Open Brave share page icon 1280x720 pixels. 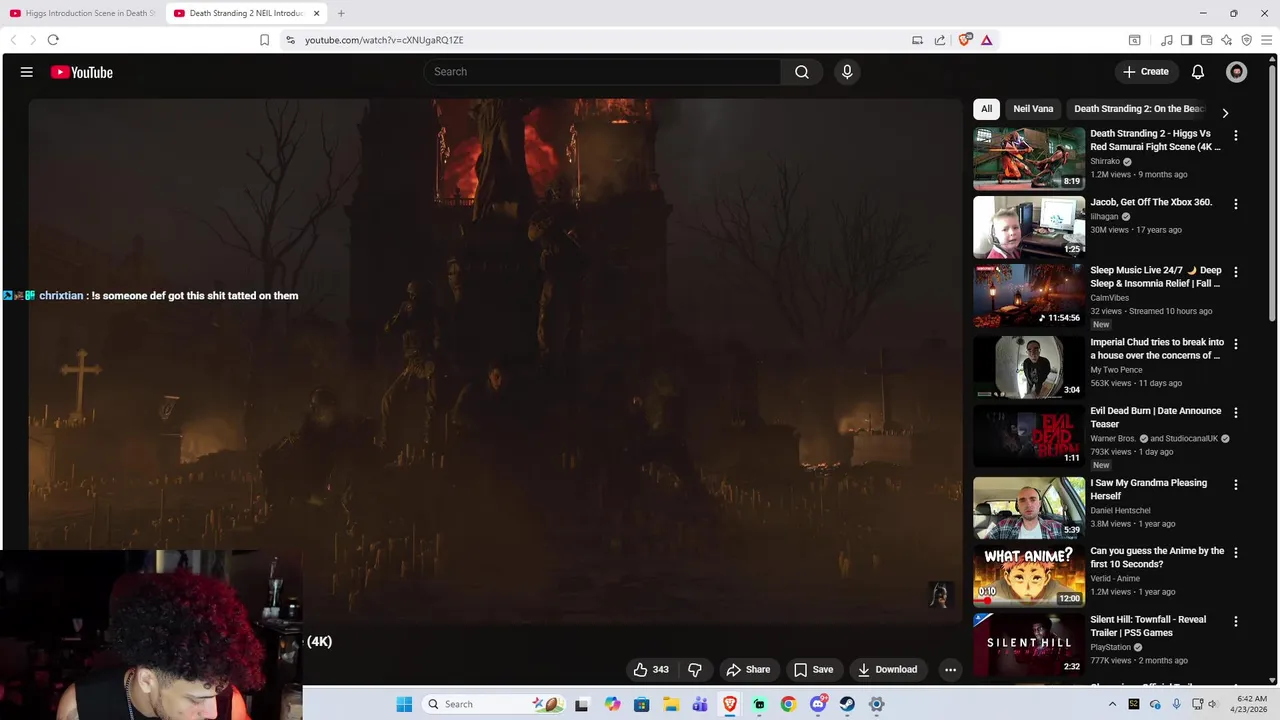[x=940, y=40]
